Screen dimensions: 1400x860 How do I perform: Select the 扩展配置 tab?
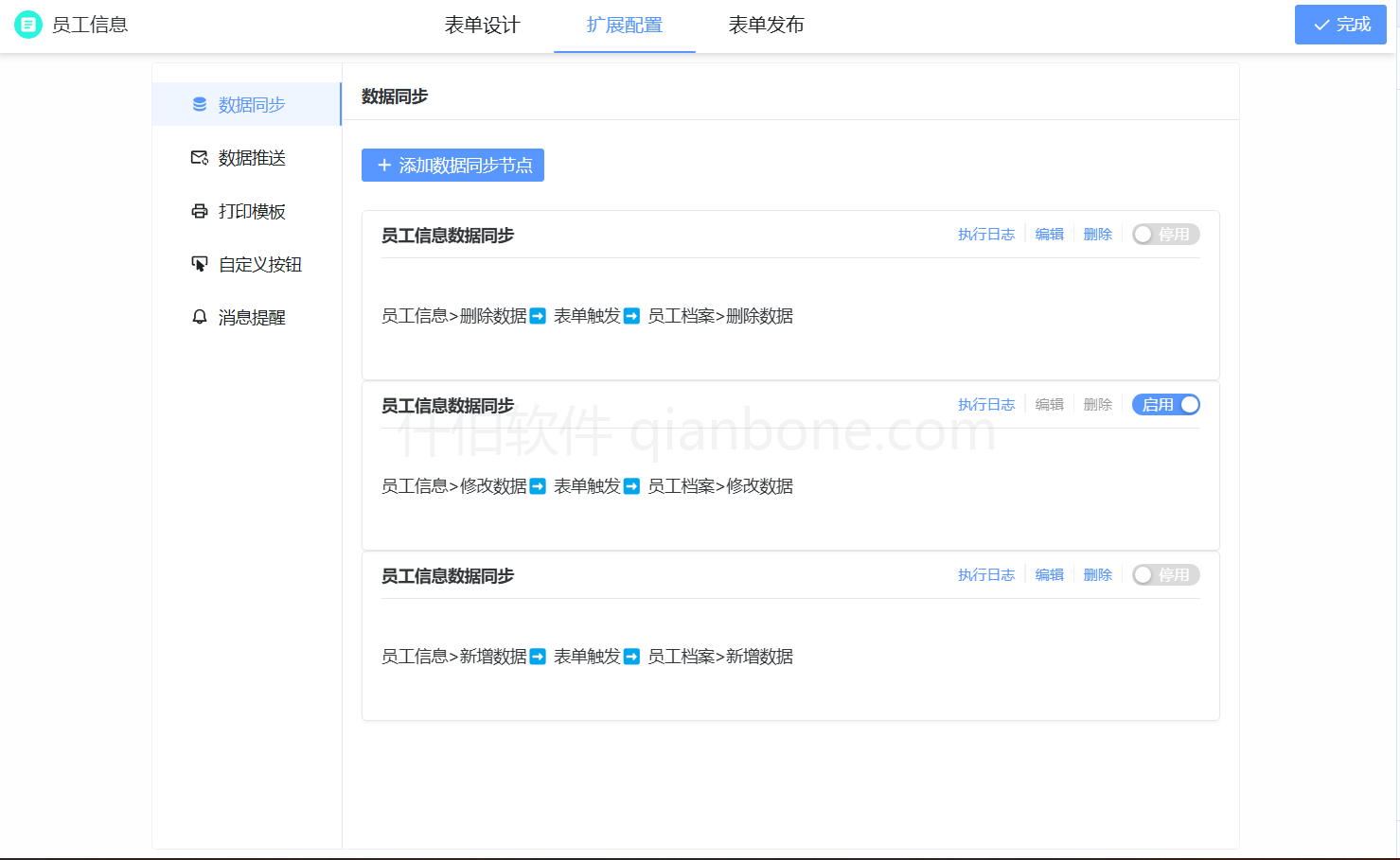pyautogui.click(x=624, y=26)
